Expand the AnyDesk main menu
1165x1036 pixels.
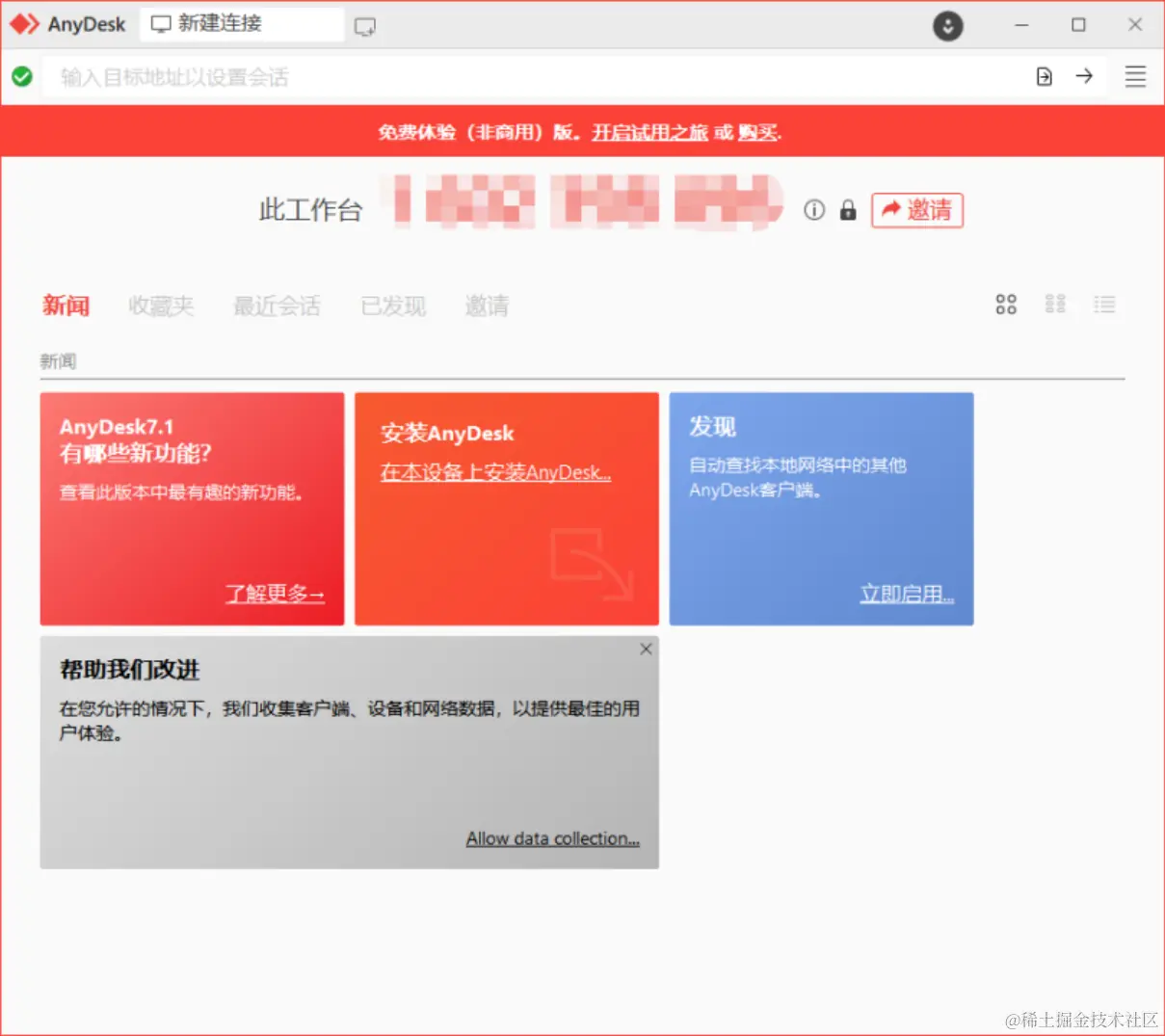pos(1134,76)
